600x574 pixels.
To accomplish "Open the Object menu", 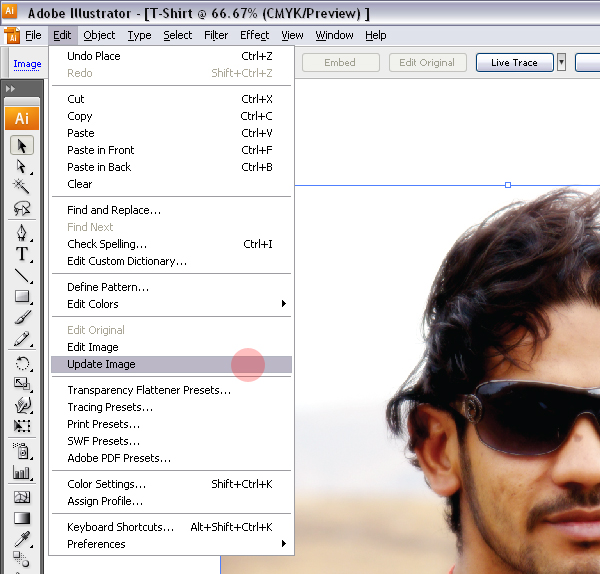I will (99, 35).
